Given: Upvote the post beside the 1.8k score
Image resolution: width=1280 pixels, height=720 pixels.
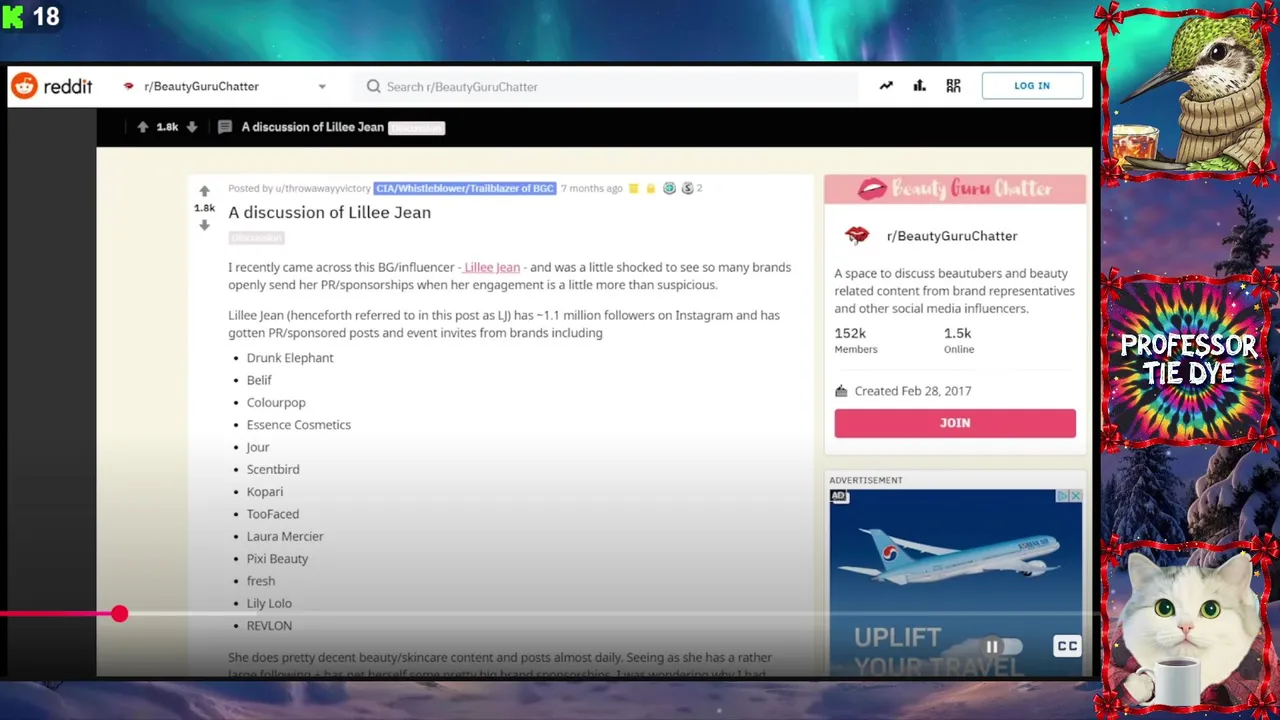Looking at the screenshot, I should click(204, 191).
